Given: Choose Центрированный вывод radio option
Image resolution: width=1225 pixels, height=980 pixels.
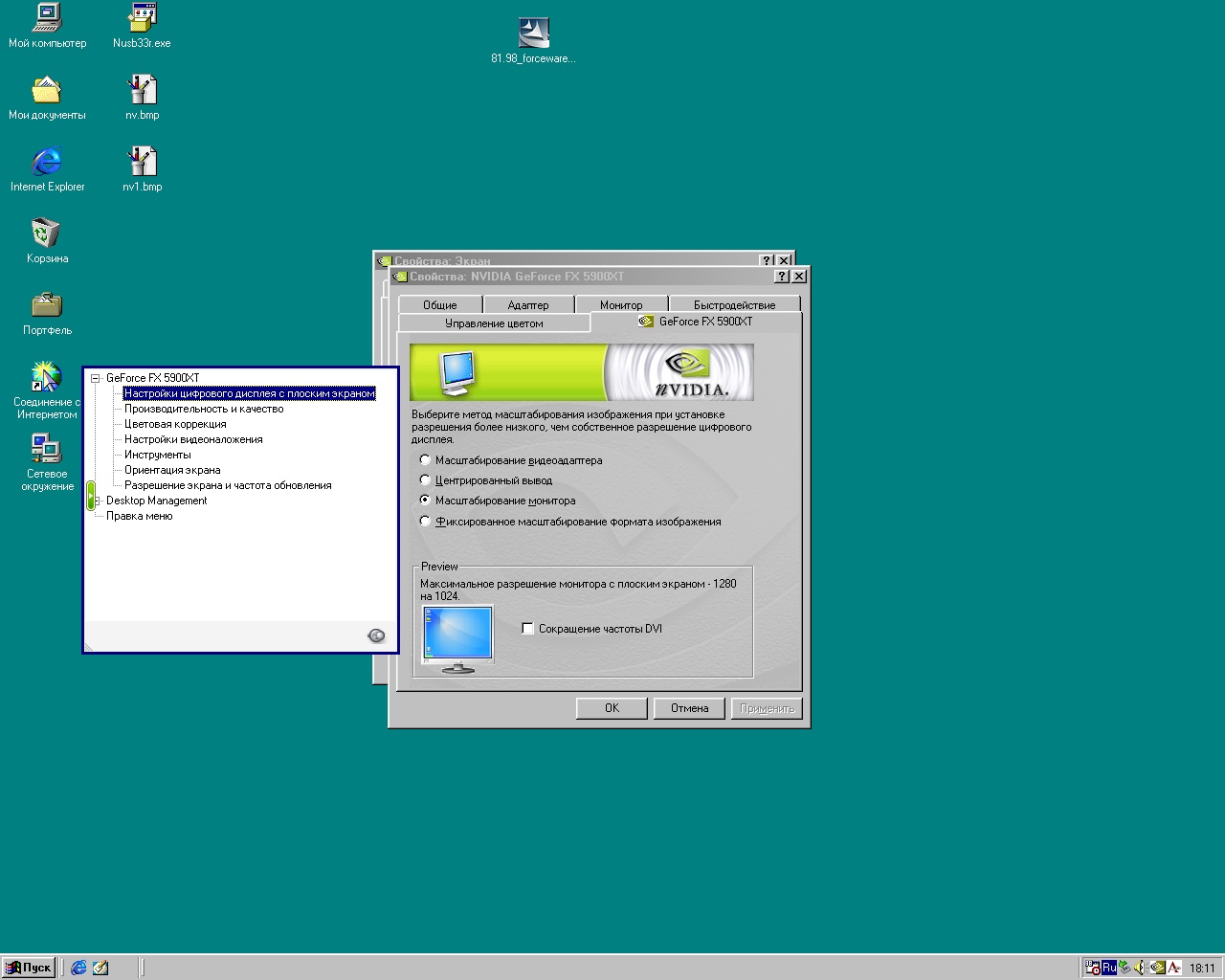Looking at the screenshot, I should pyautogui.click(x=426, y=480).
